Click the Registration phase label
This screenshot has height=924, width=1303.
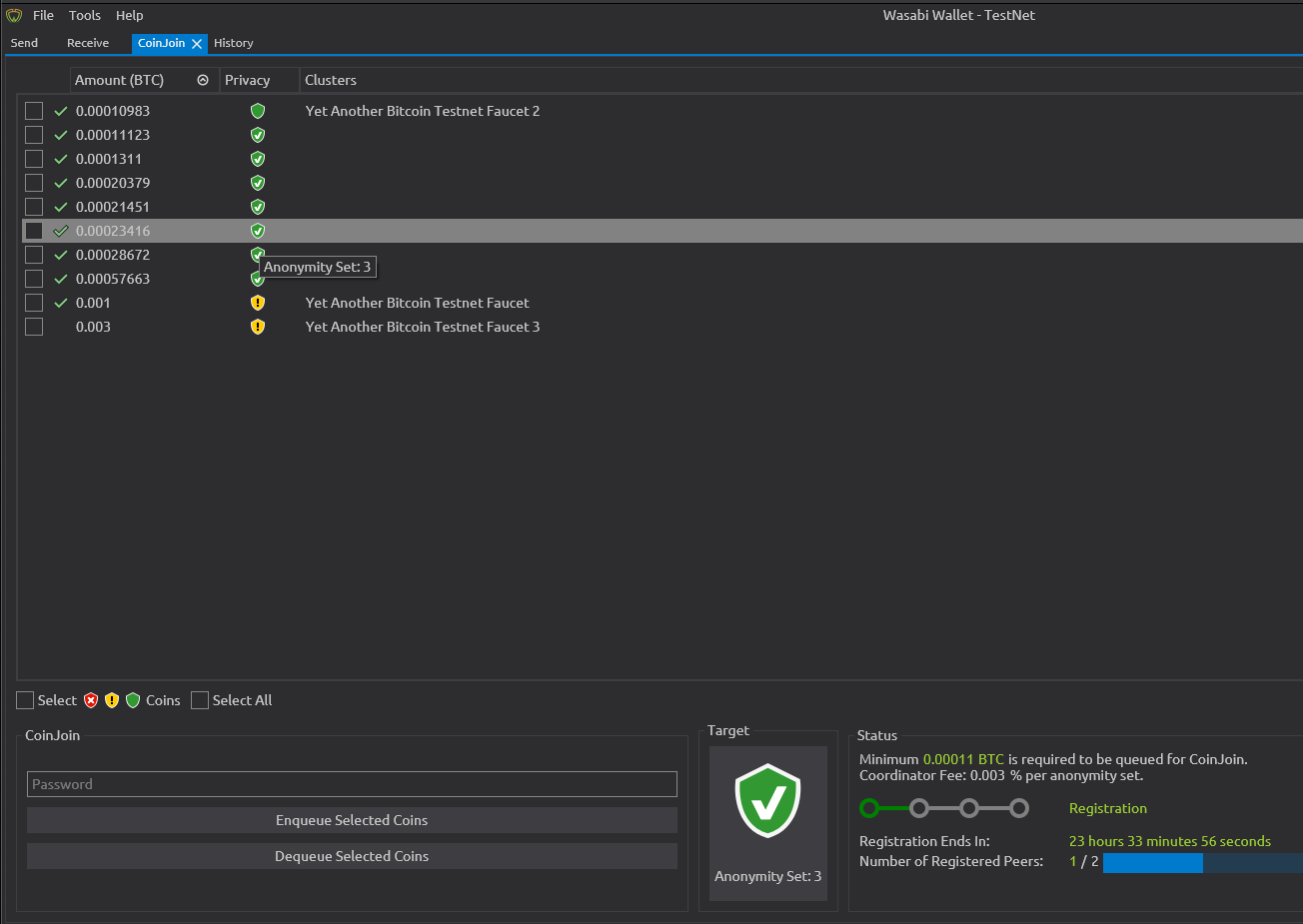point(1108,808)
